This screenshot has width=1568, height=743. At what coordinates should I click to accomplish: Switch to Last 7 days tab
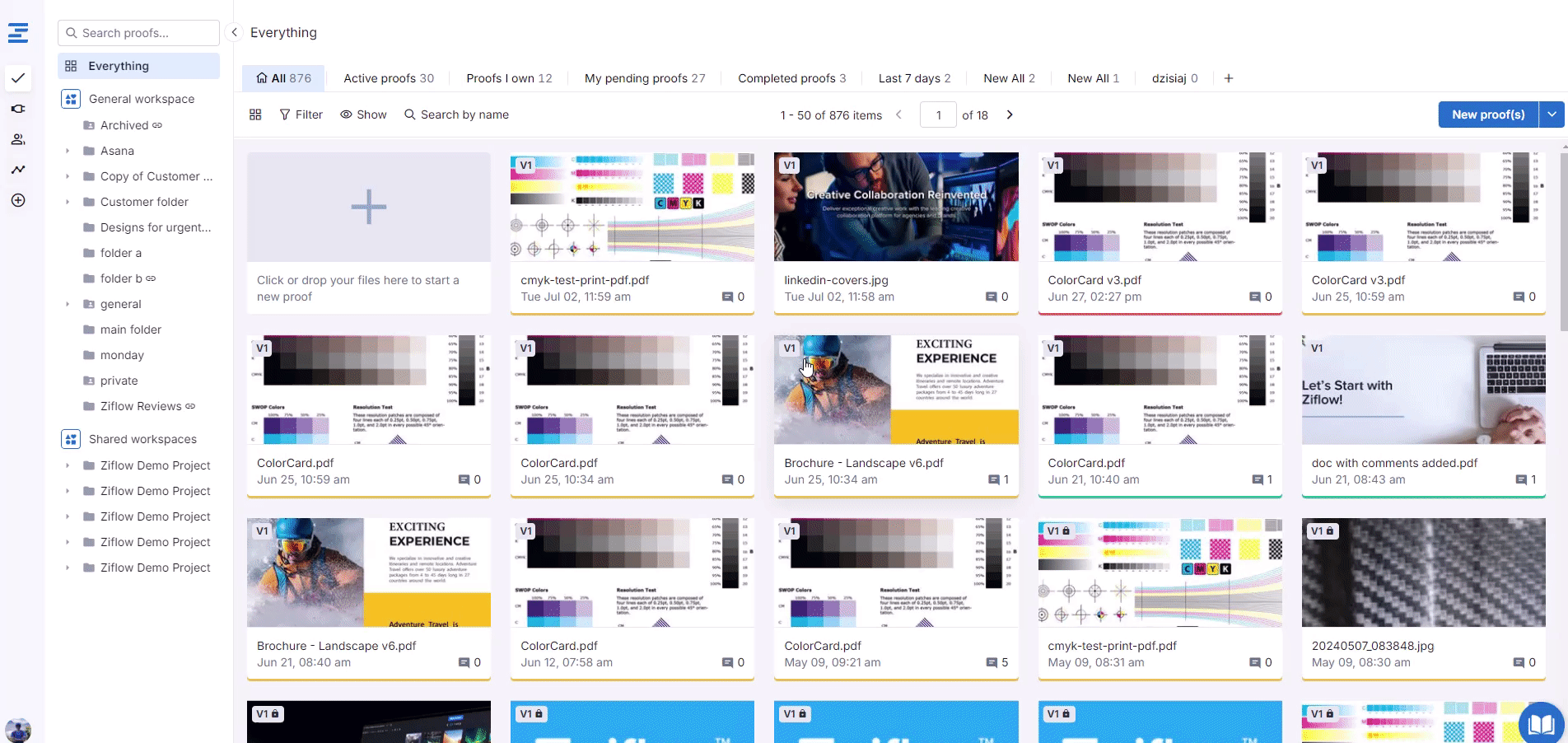pos(914,78)
